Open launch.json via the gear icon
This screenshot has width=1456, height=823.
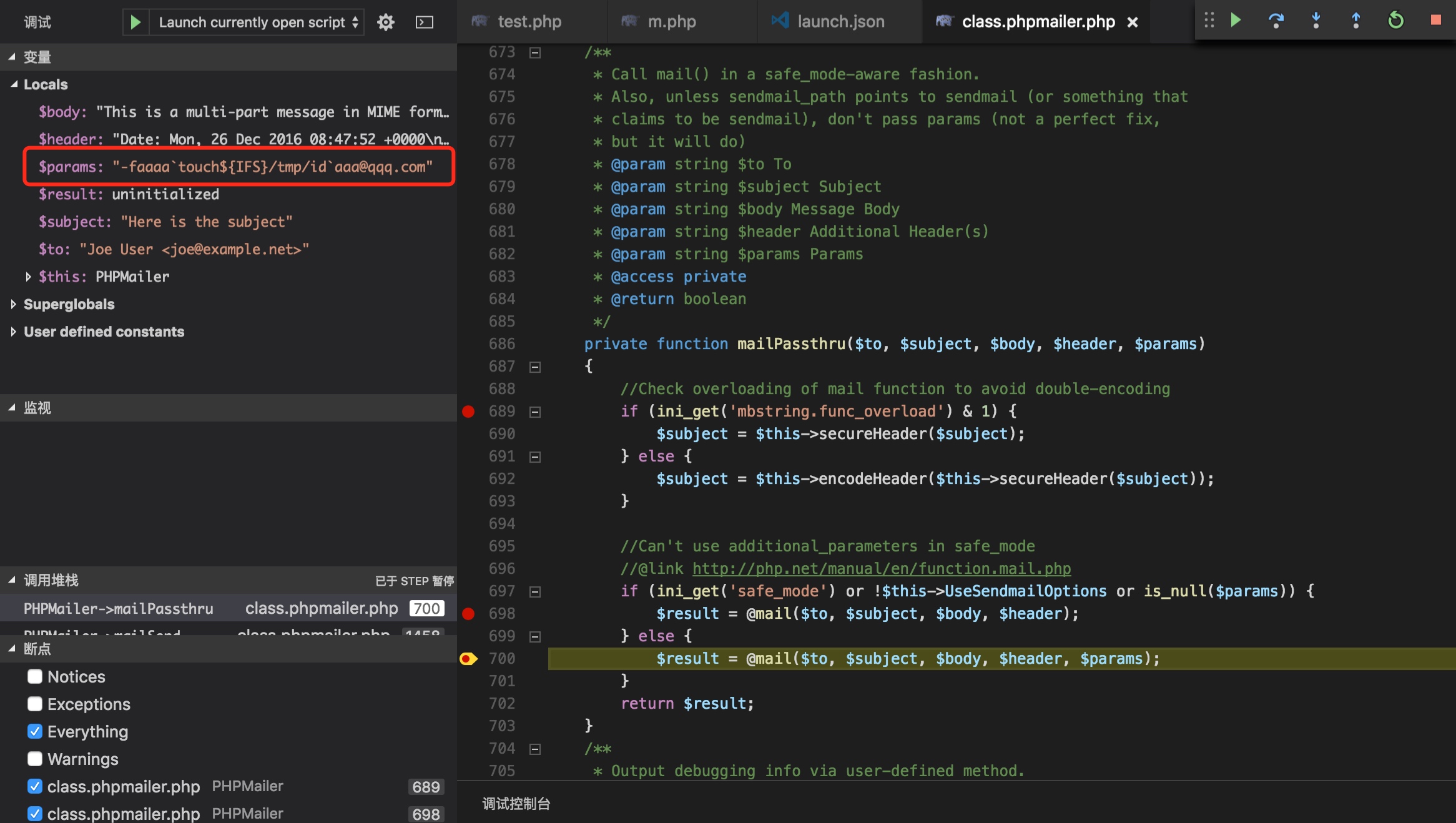pyautogui.click(x=386, y=22)
